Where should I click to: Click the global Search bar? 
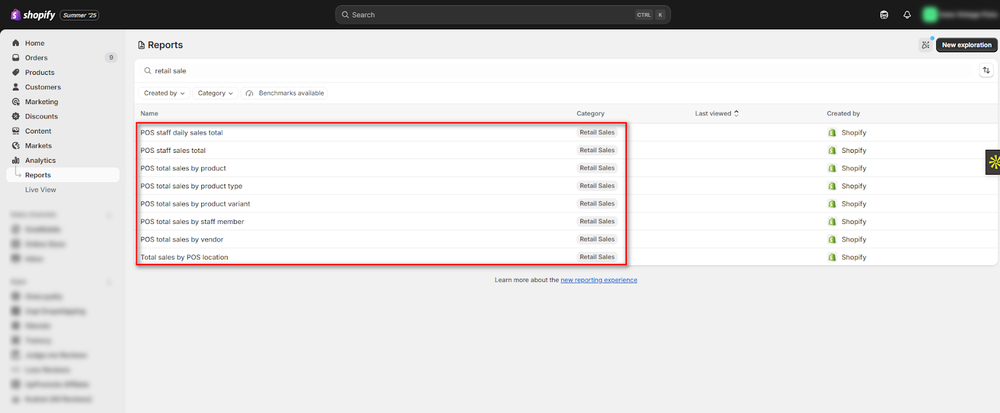(x=503, y=15)
